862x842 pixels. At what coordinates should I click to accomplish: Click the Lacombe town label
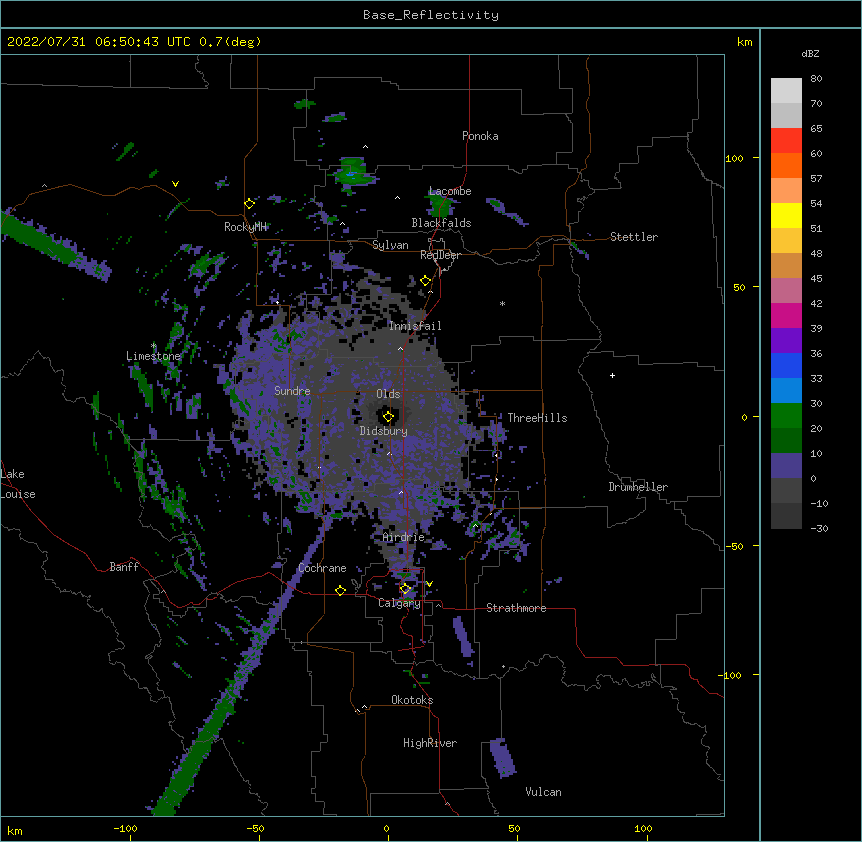[x=450, y=191]
